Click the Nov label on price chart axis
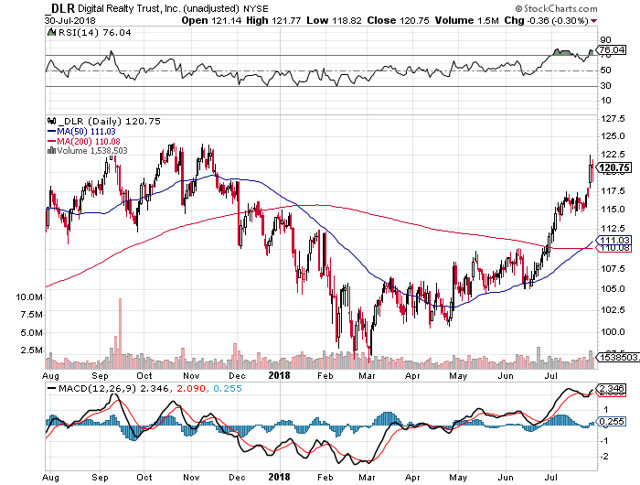Viewport: 640px width, 485px height. 191,376
